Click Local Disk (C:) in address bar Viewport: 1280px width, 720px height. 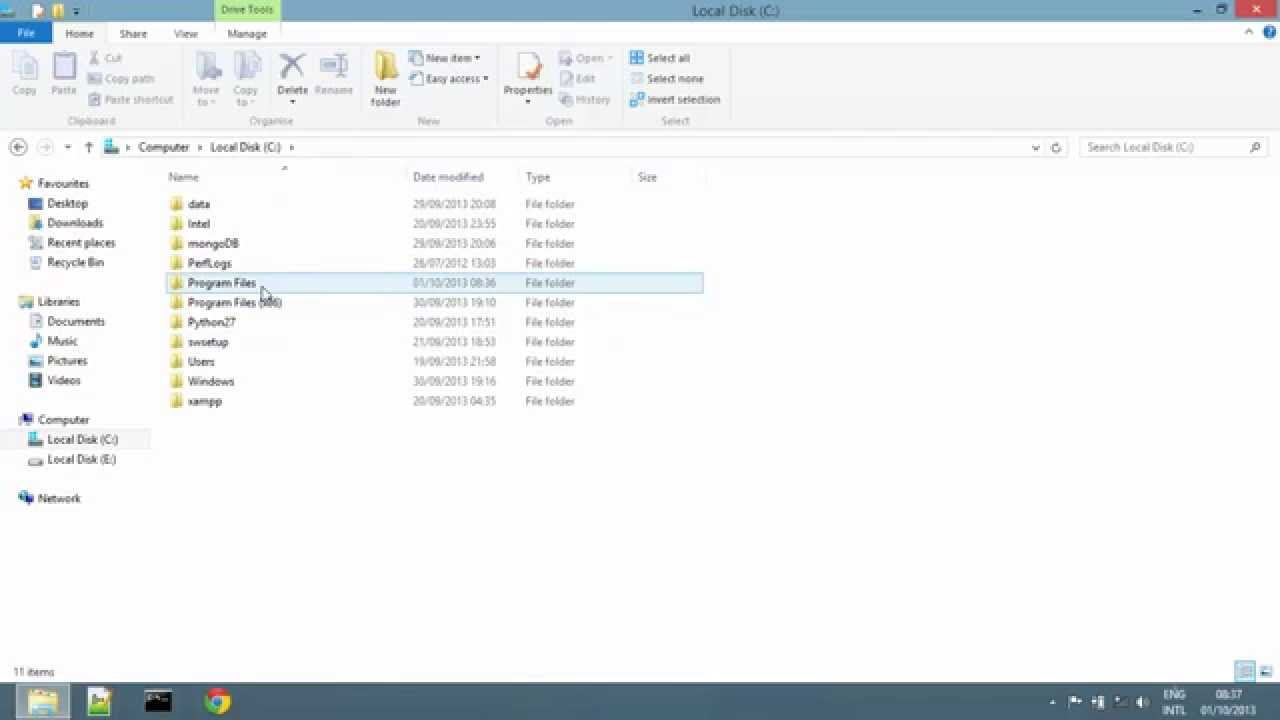[x=246, y=147]
